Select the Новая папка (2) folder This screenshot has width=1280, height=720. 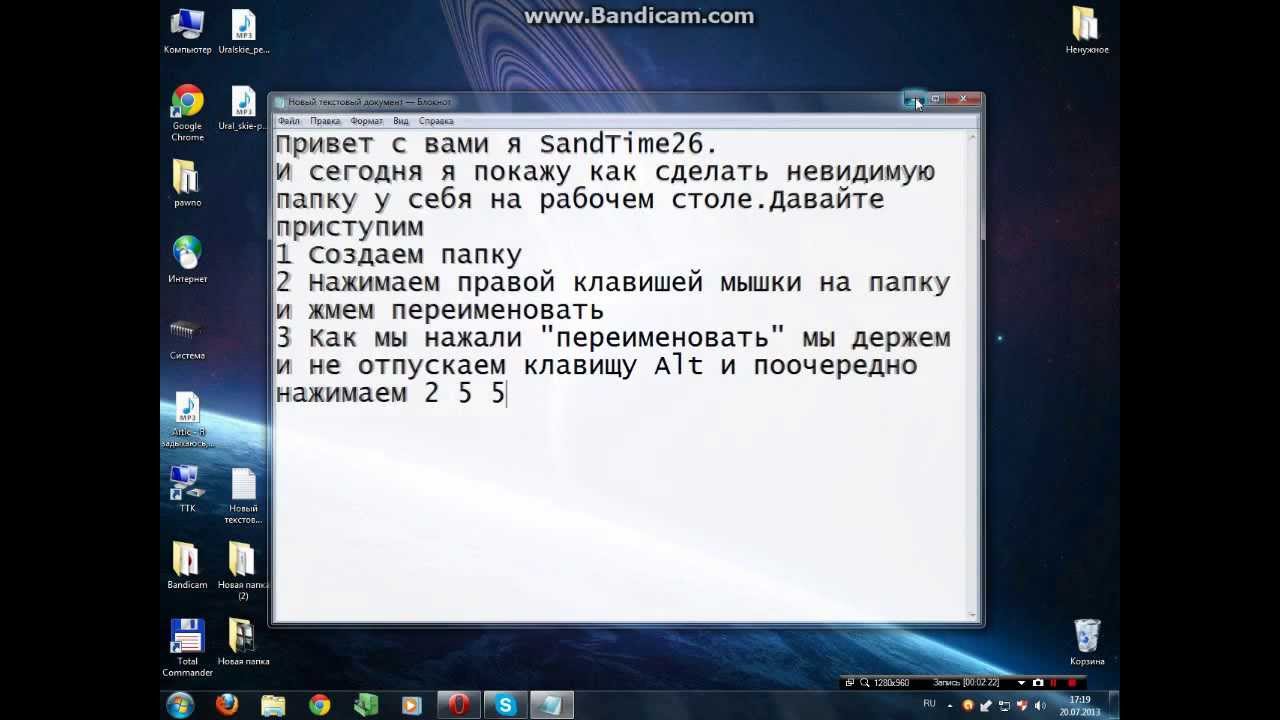click(243, 572)
